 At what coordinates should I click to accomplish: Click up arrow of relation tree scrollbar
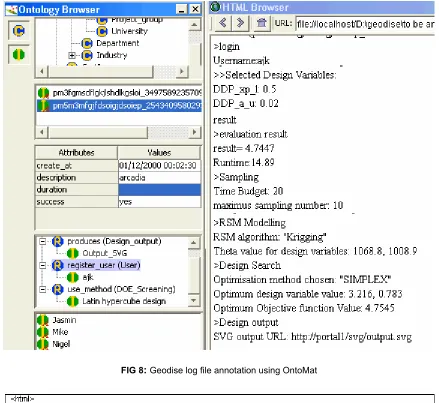194,243
